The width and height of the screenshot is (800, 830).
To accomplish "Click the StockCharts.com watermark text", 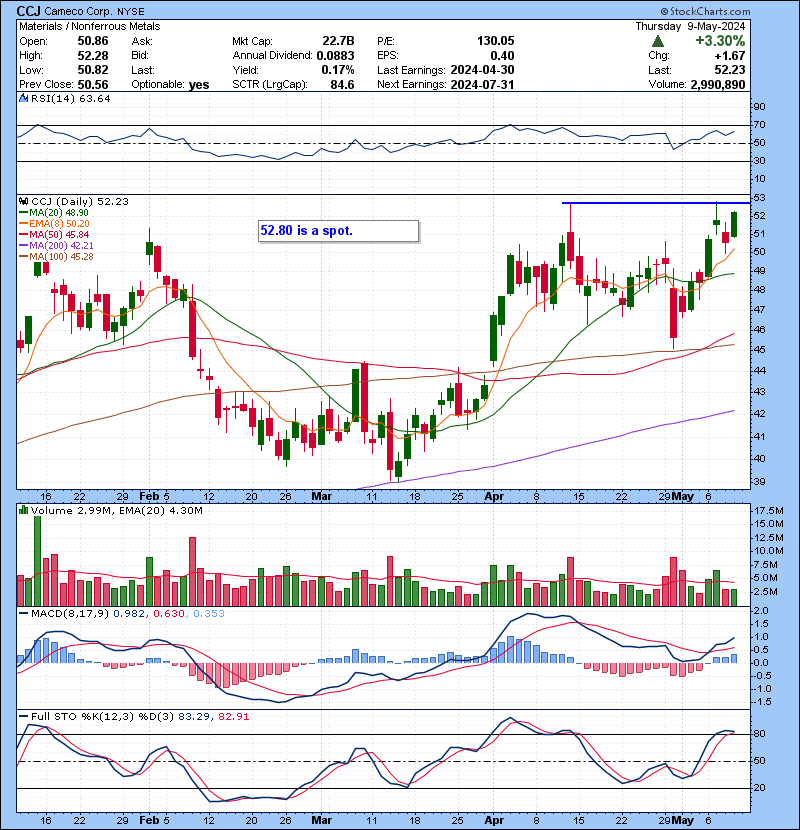I will 705,11.
